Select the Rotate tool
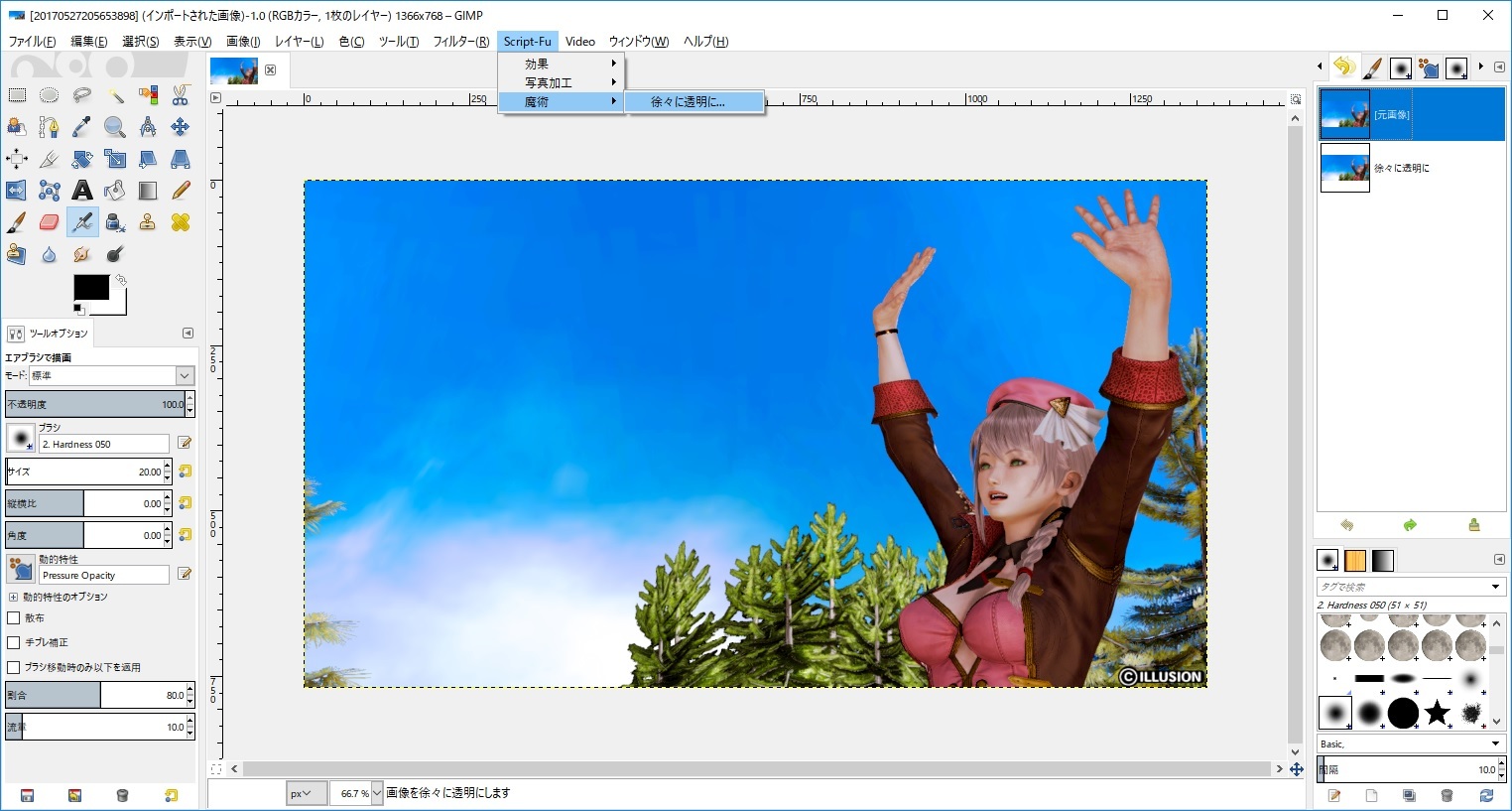1512x811 pixels. (82, 159)
